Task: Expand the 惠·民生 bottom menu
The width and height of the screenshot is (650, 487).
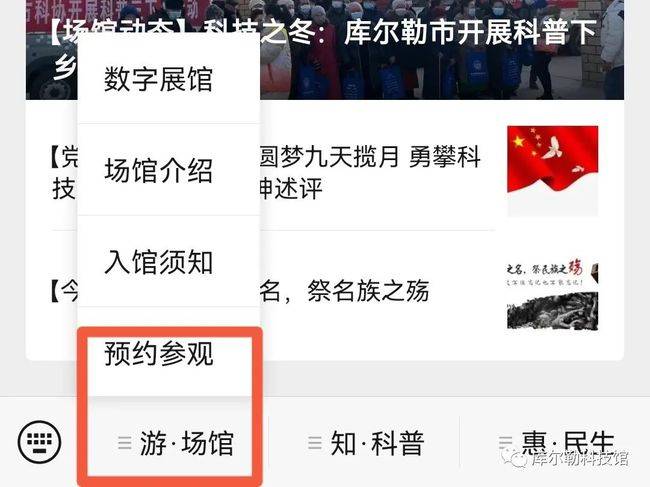Action: pyautogui.click(x=556, y=443)
